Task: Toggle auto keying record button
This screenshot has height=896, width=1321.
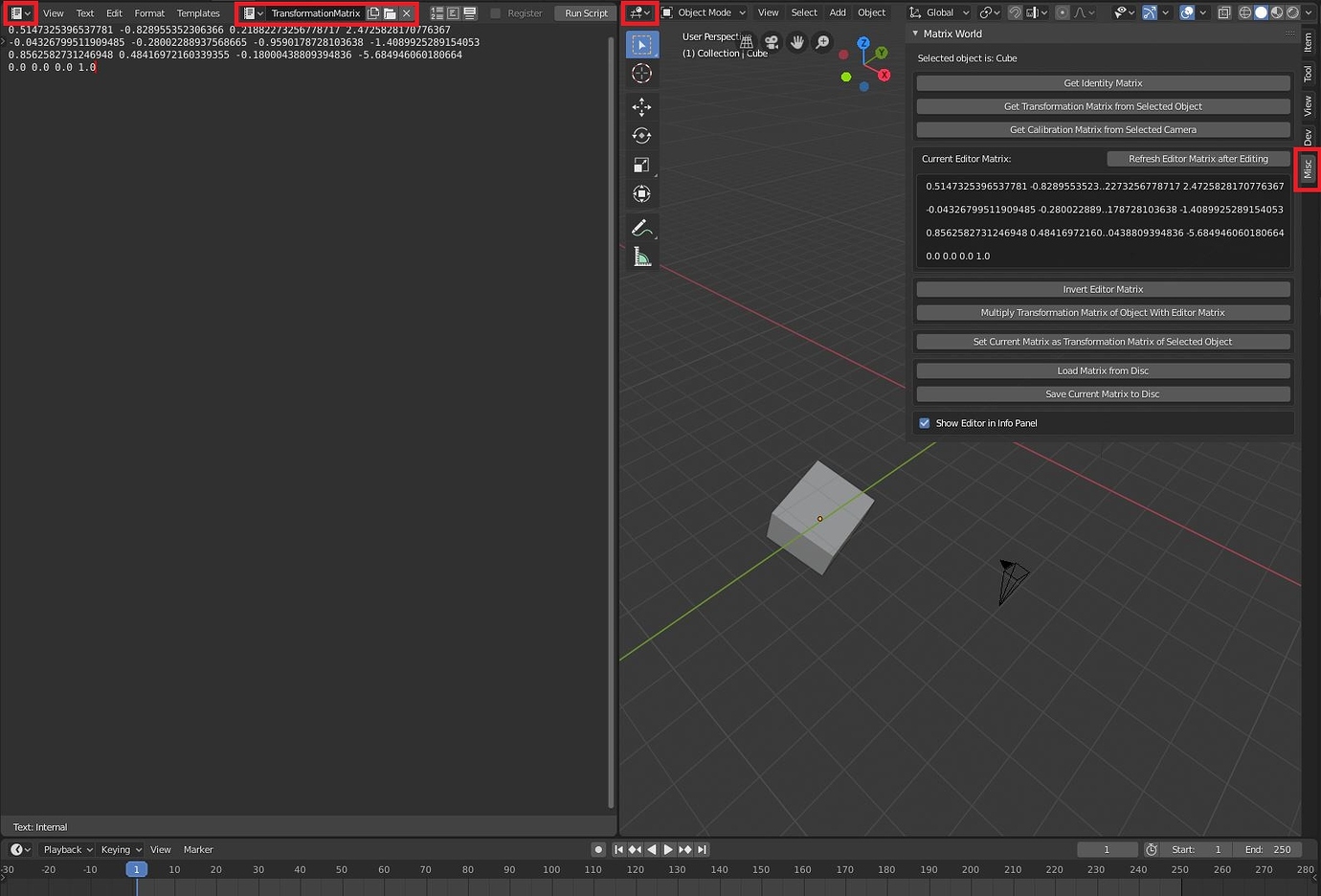Action: (598, 849)
